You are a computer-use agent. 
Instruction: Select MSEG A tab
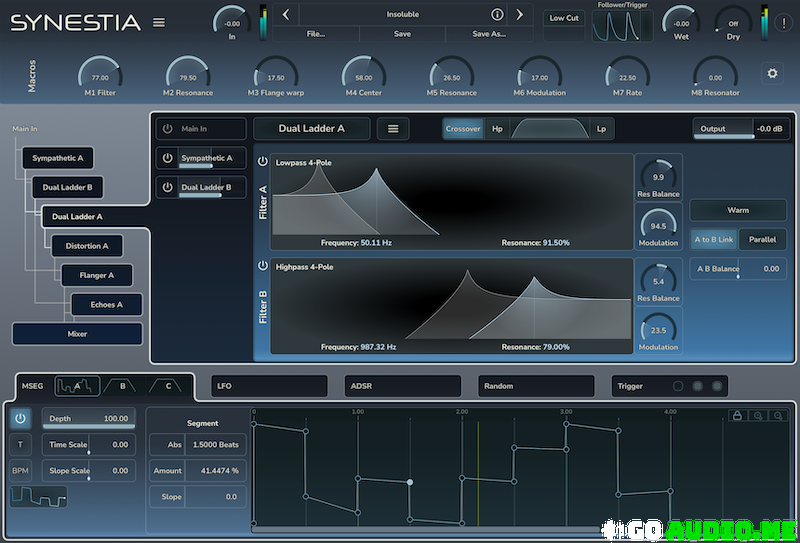77,386
